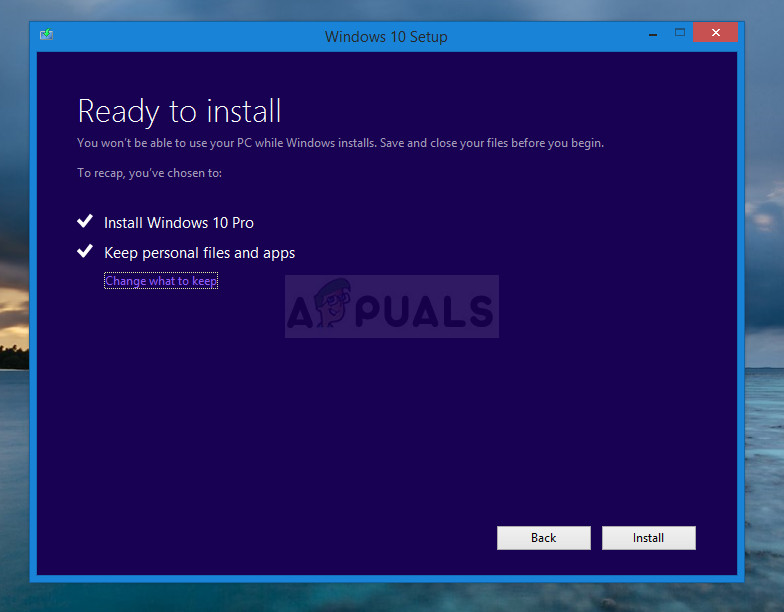Maximize the Windows 10 Setup window
This screenshot has width=784, height=612.
[x=680, y=33]
